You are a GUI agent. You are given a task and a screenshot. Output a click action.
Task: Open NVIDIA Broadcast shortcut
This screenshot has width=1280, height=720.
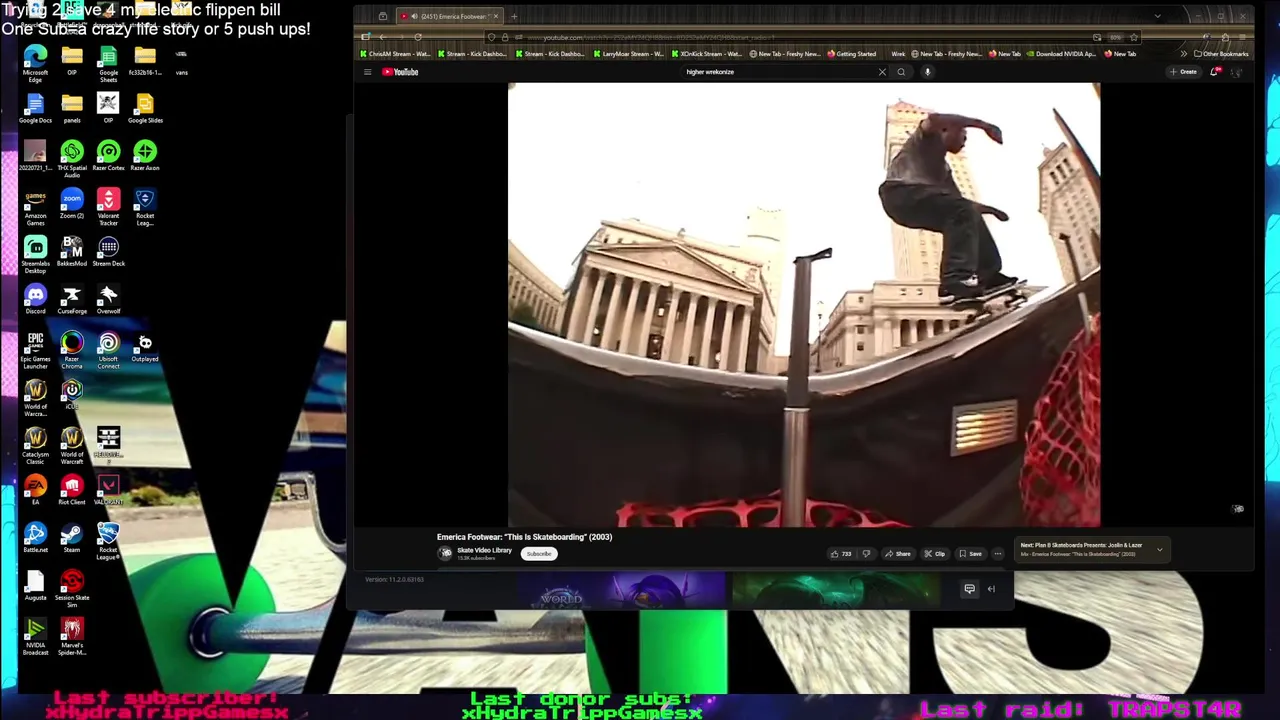pos(35,637)
